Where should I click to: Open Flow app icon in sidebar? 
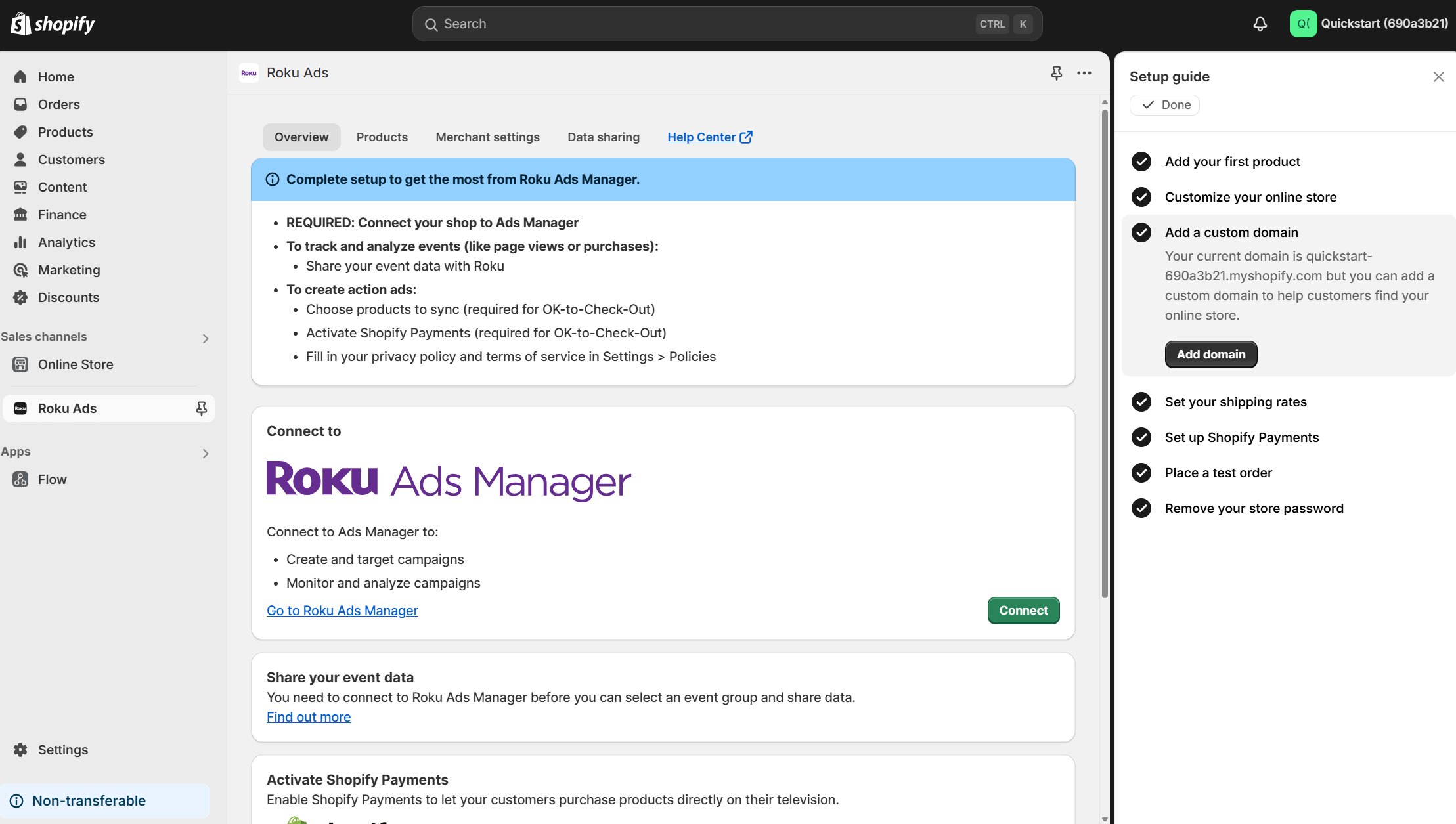[20, 479]
